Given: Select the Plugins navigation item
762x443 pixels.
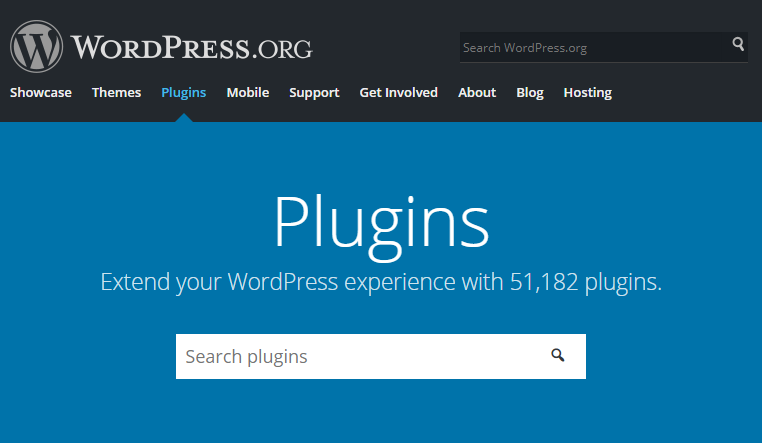Looking at the screenshot, I should pyautogui.click(x=184, y=92).
